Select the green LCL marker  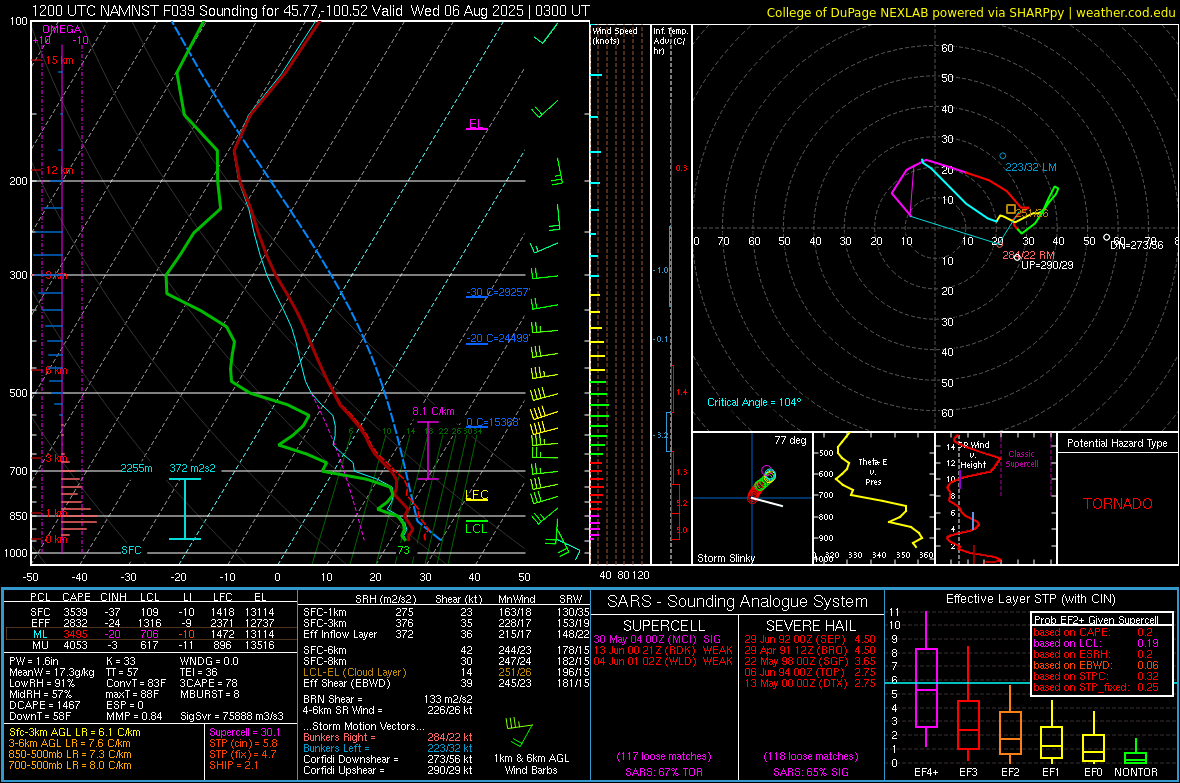pos(476,528)
